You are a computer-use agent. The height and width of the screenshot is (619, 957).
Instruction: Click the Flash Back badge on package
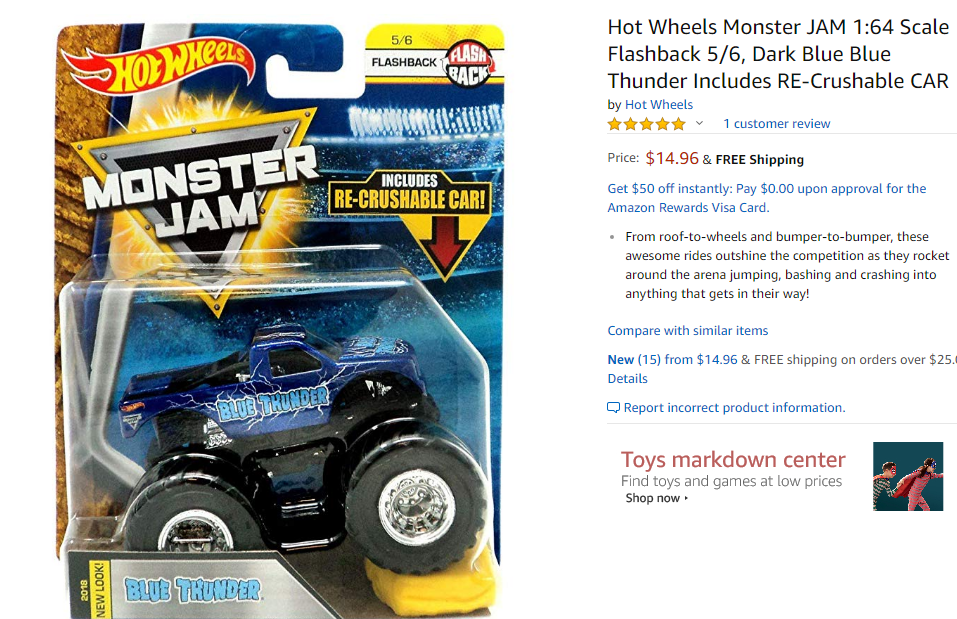click(469, 65)
